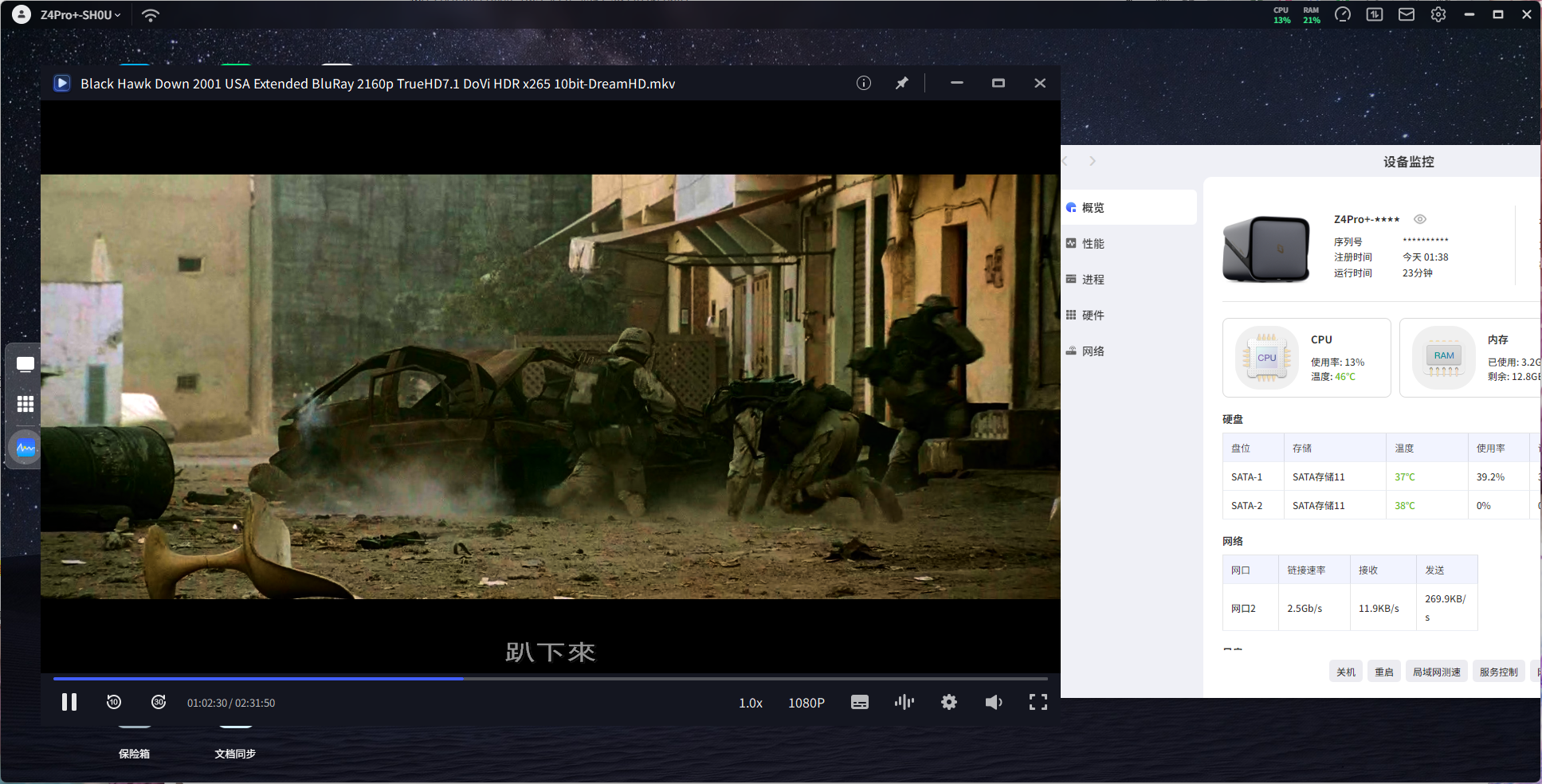Open the 保险箱 desktop app

coord(134,753)
